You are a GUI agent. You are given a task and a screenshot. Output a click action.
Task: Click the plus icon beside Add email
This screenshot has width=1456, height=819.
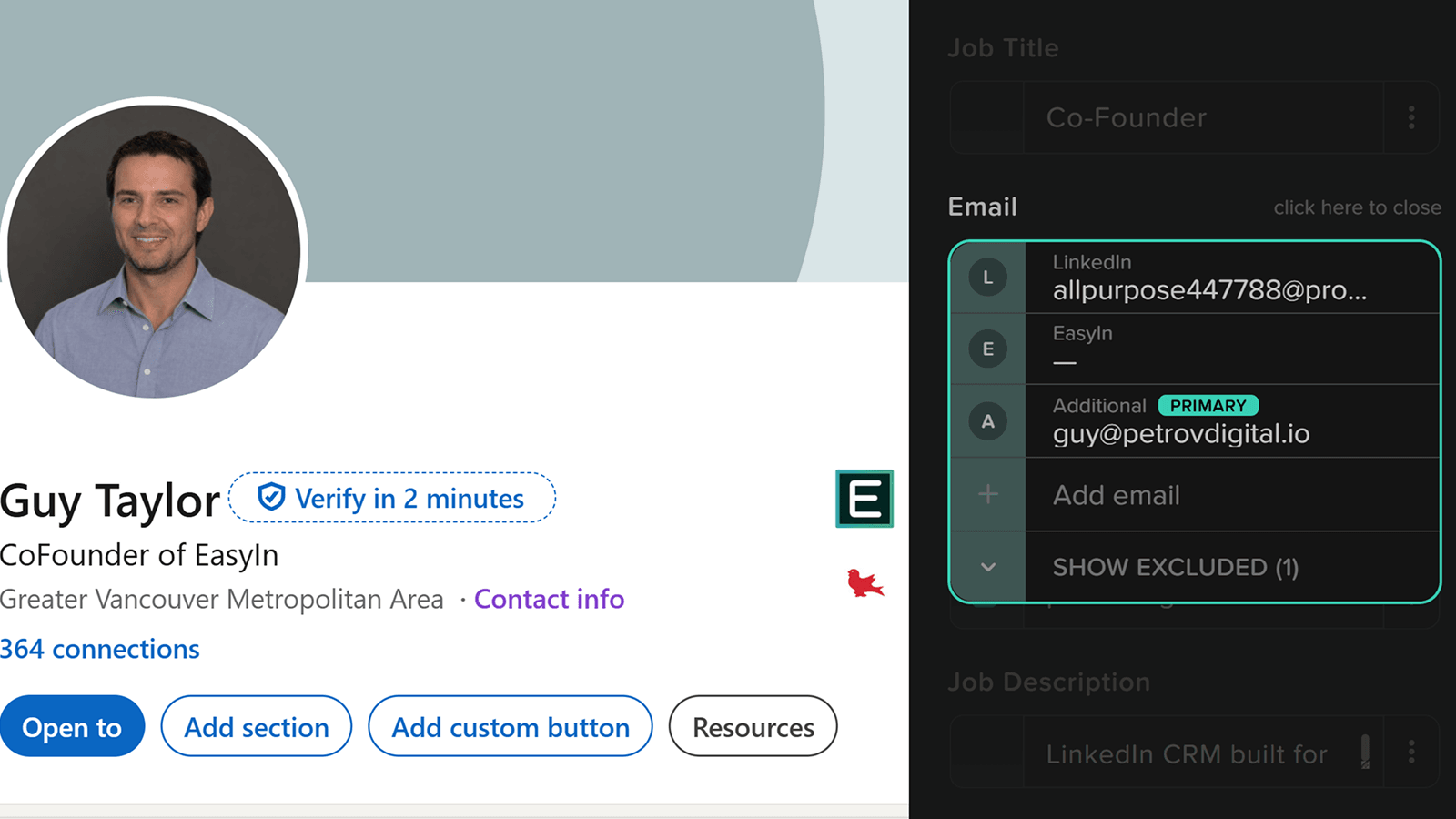pos(988,494)
